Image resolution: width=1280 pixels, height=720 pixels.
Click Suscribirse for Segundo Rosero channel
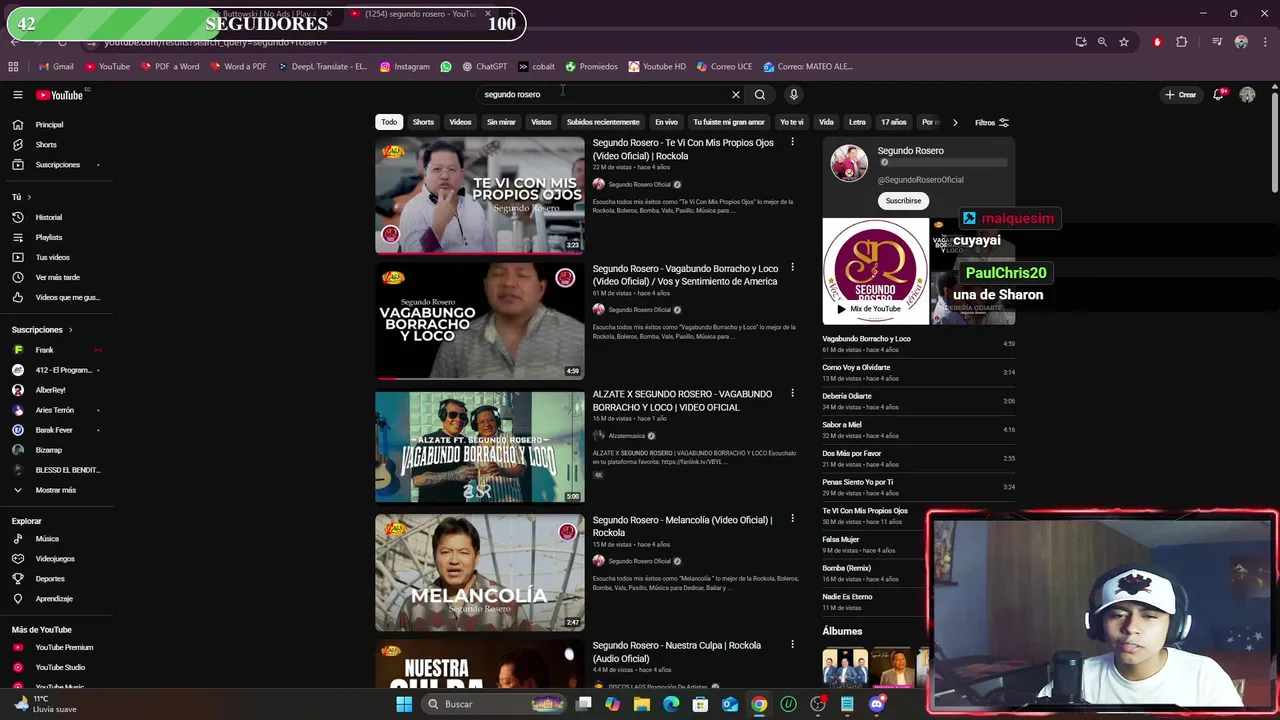click(903, 201)
